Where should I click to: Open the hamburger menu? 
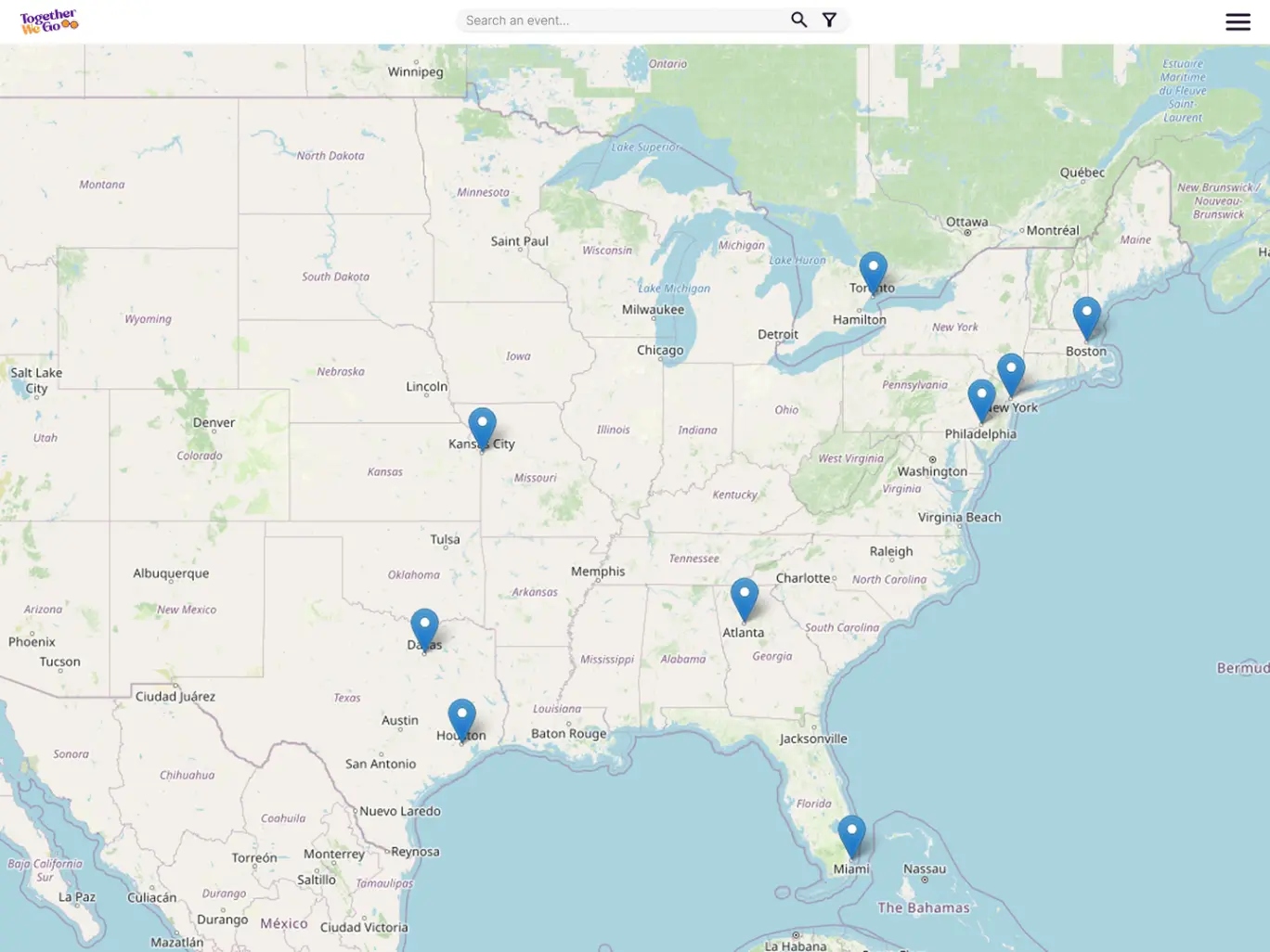pos(1238,22)
